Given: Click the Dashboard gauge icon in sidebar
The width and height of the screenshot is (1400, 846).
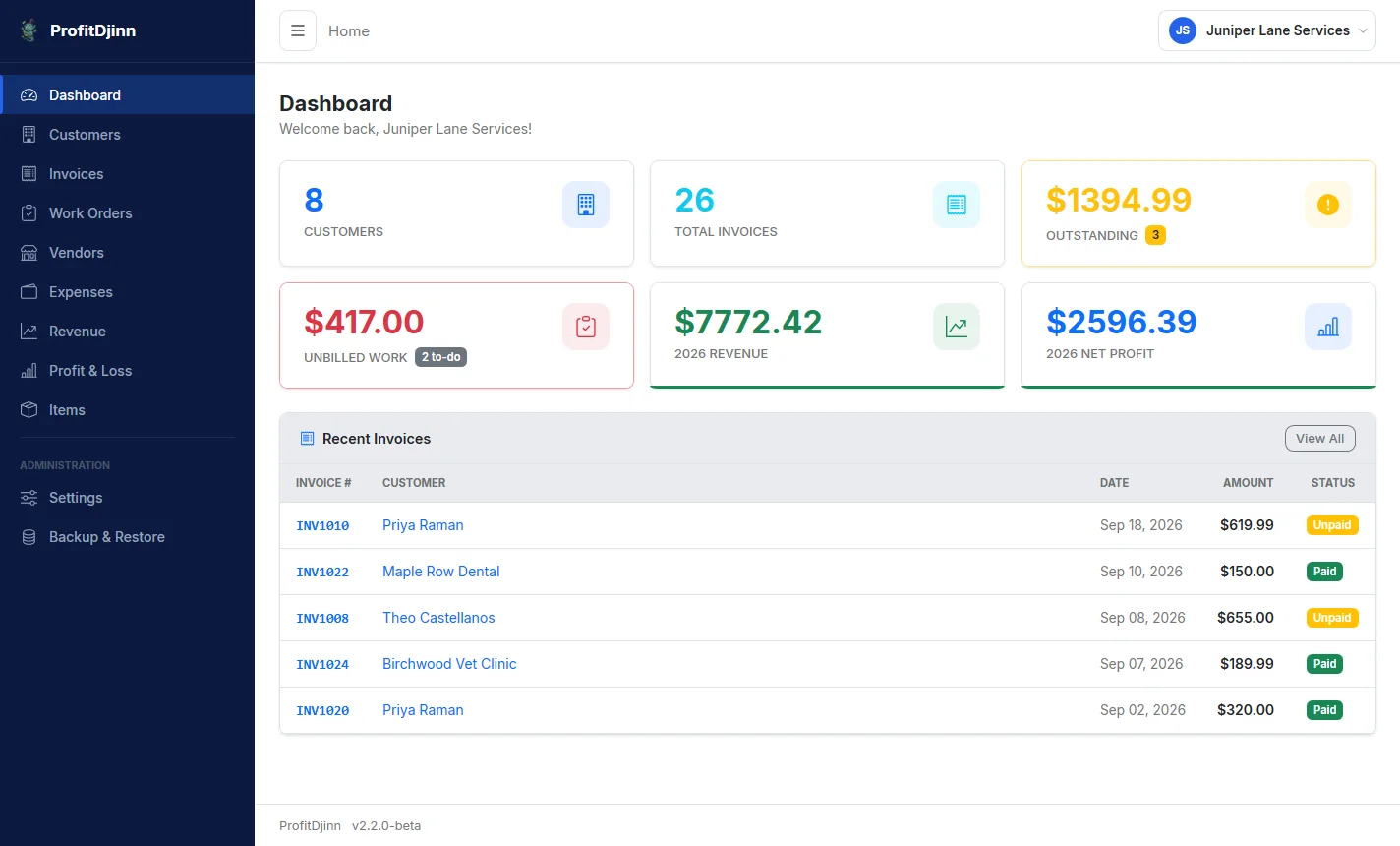Looking at the screenshot, I should click(x=29, y=95).
